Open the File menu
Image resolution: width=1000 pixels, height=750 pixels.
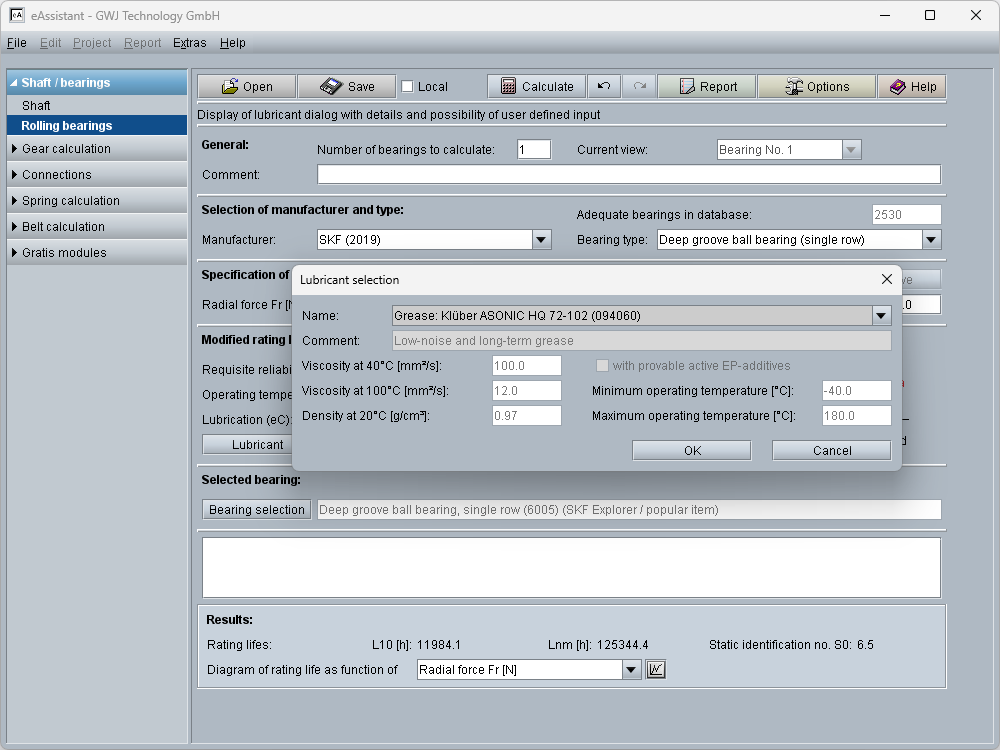16,43
